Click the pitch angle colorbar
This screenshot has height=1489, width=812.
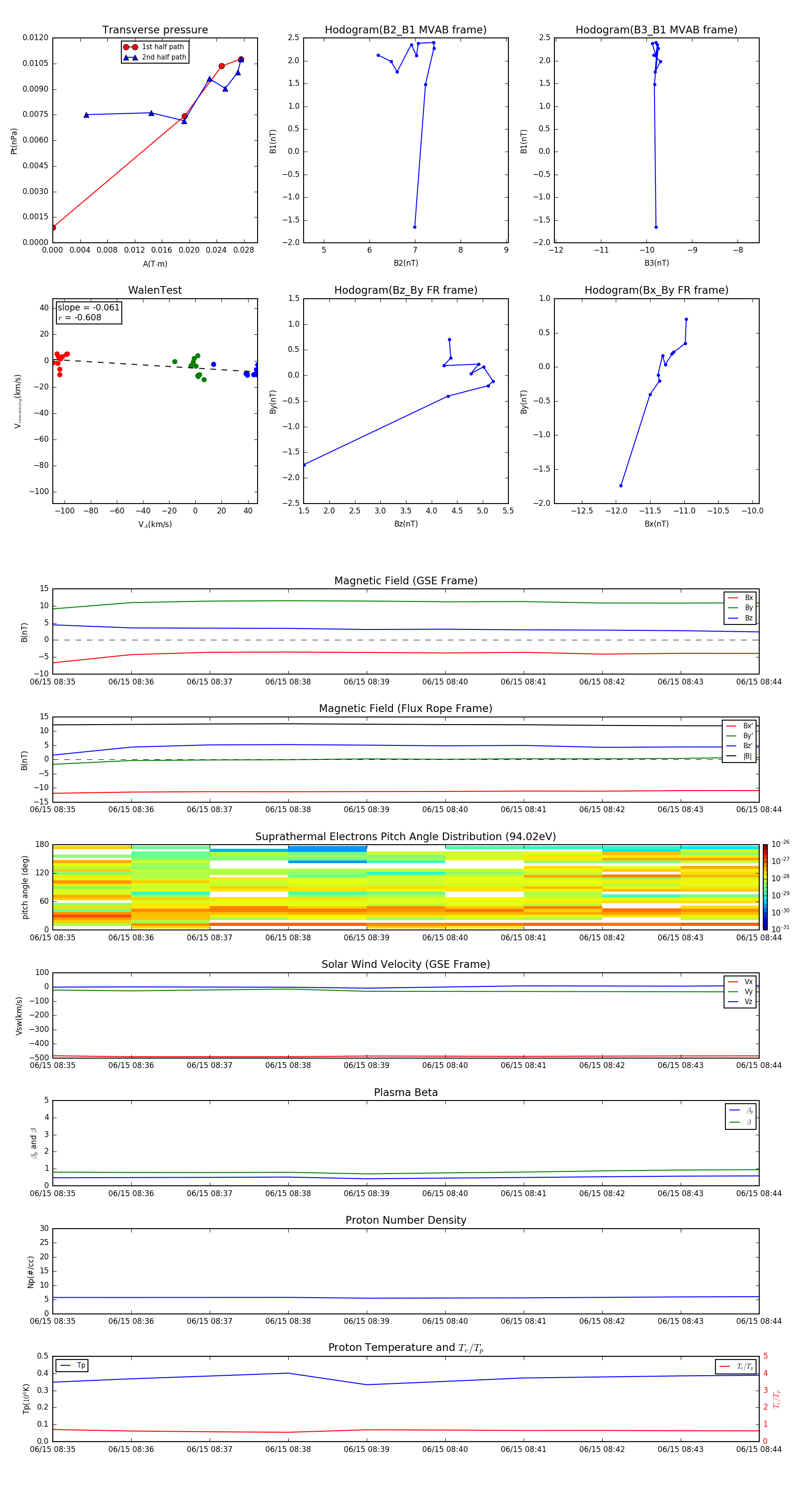pyautogui.click(x=765, y=887)
